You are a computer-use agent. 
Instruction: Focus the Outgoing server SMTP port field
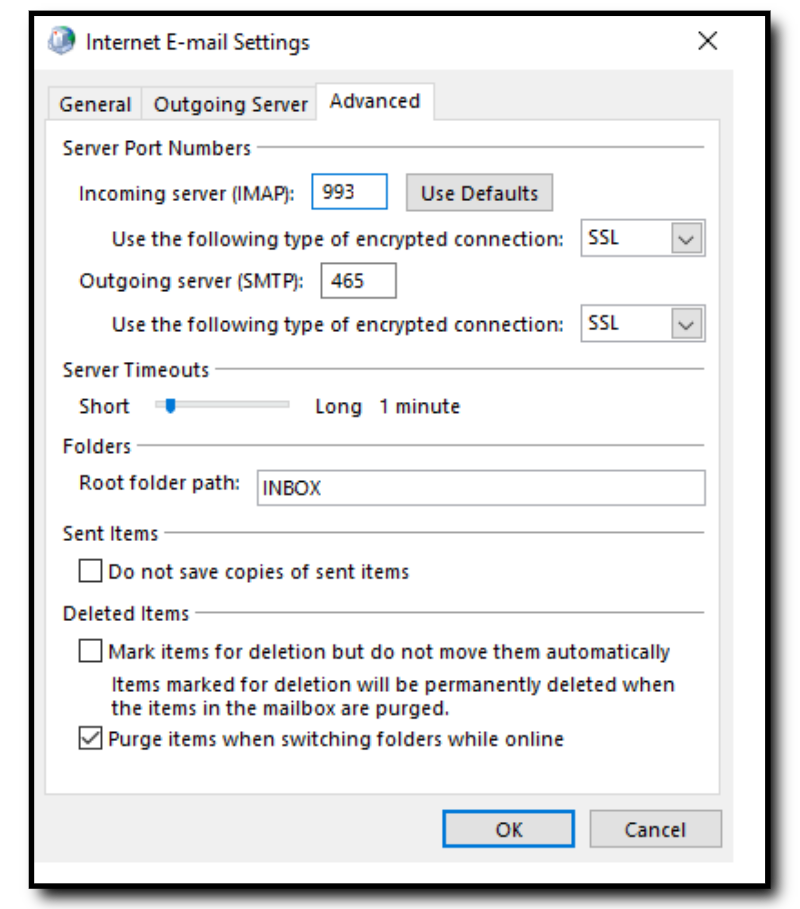(359, 281)
